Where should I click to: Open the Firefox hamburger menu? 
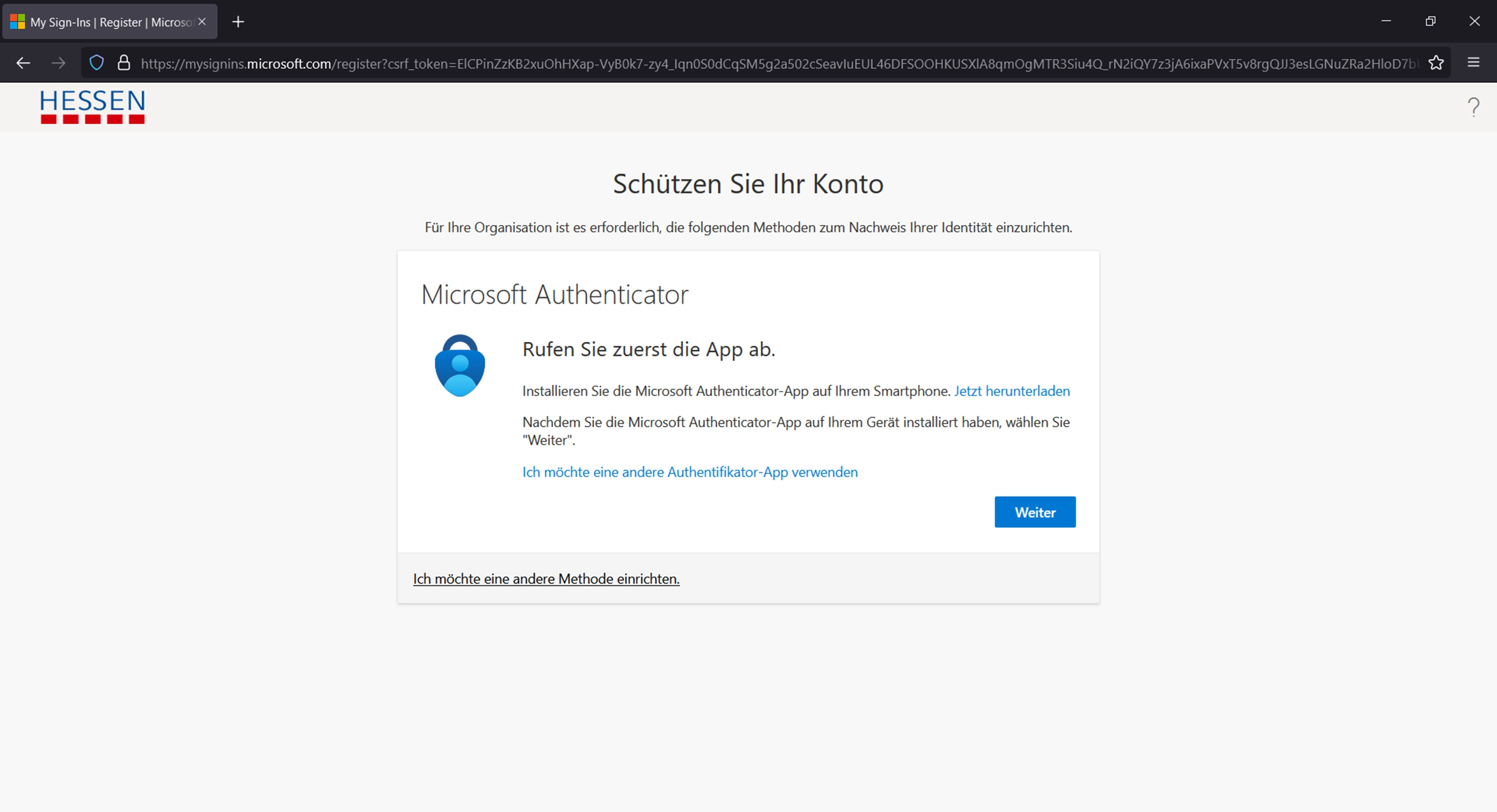(1473, 62)
